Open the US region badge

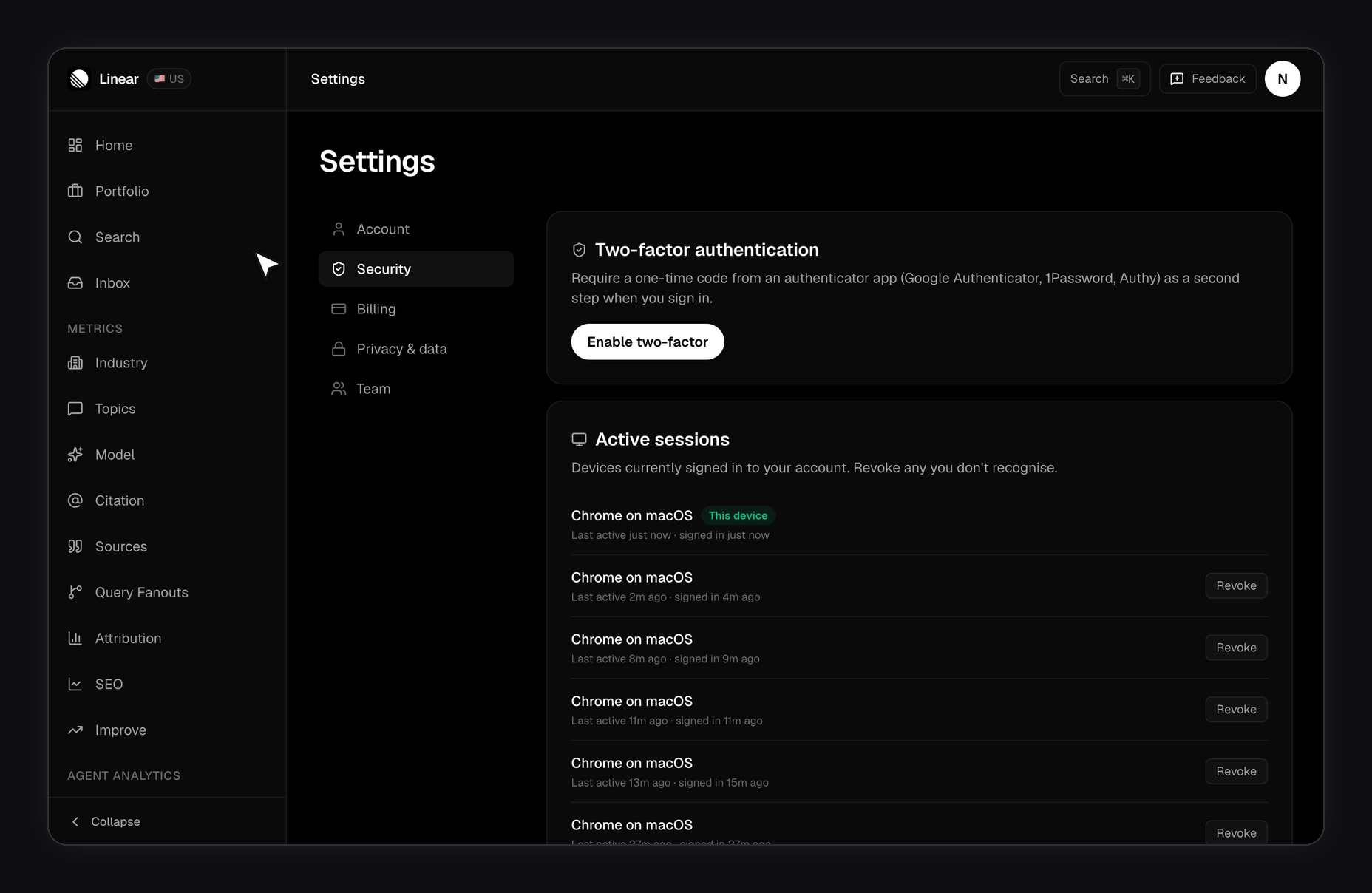tap(169, 79)
